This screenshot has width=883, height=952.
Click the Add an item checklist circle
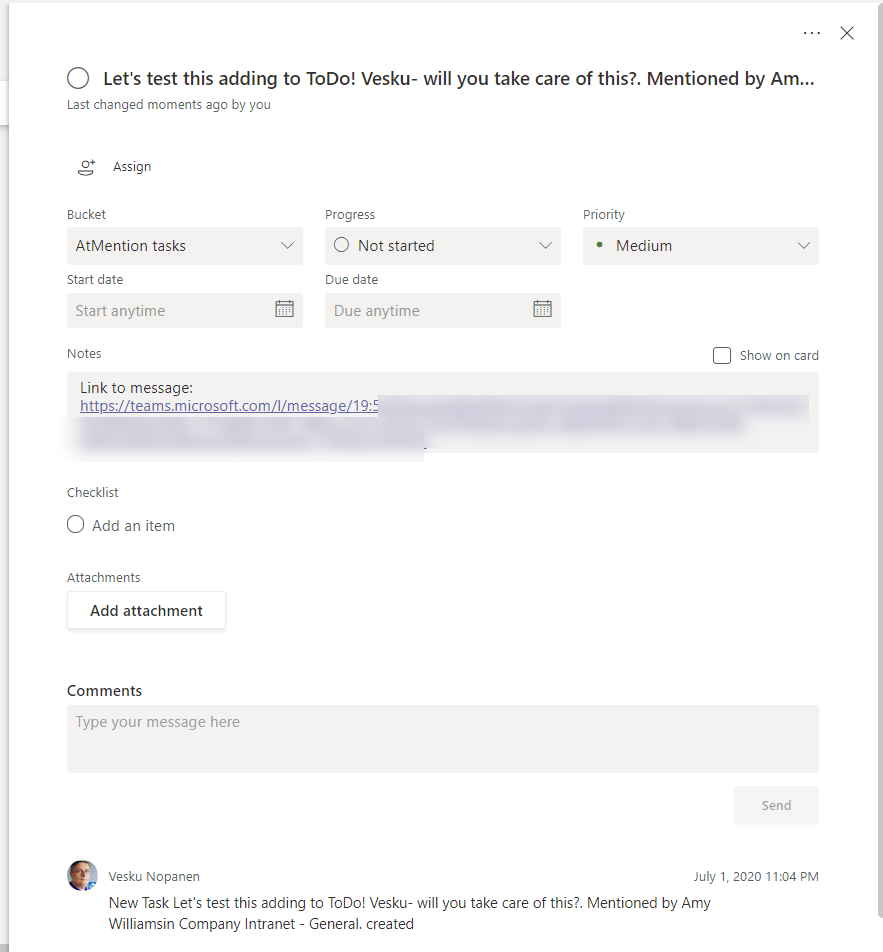coord(76,525)
